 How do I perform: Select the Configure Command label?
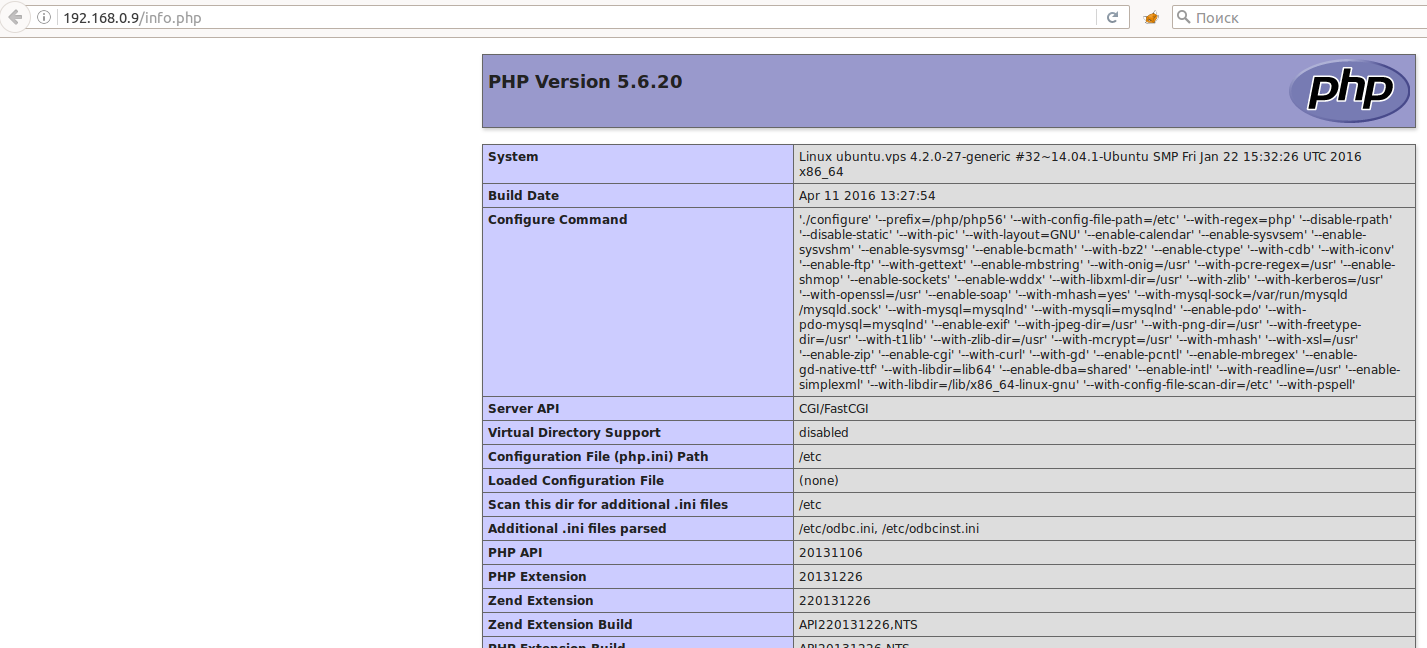tap(557, 220)
